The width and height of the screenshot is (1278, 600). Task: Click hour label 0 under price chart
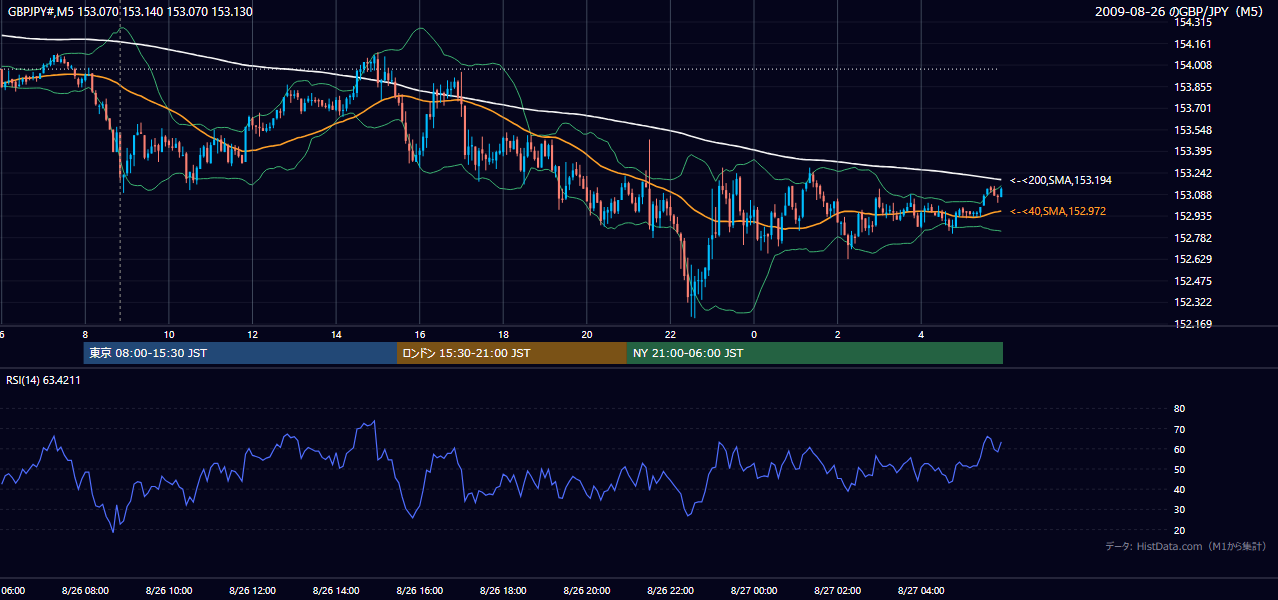point(754,335)
